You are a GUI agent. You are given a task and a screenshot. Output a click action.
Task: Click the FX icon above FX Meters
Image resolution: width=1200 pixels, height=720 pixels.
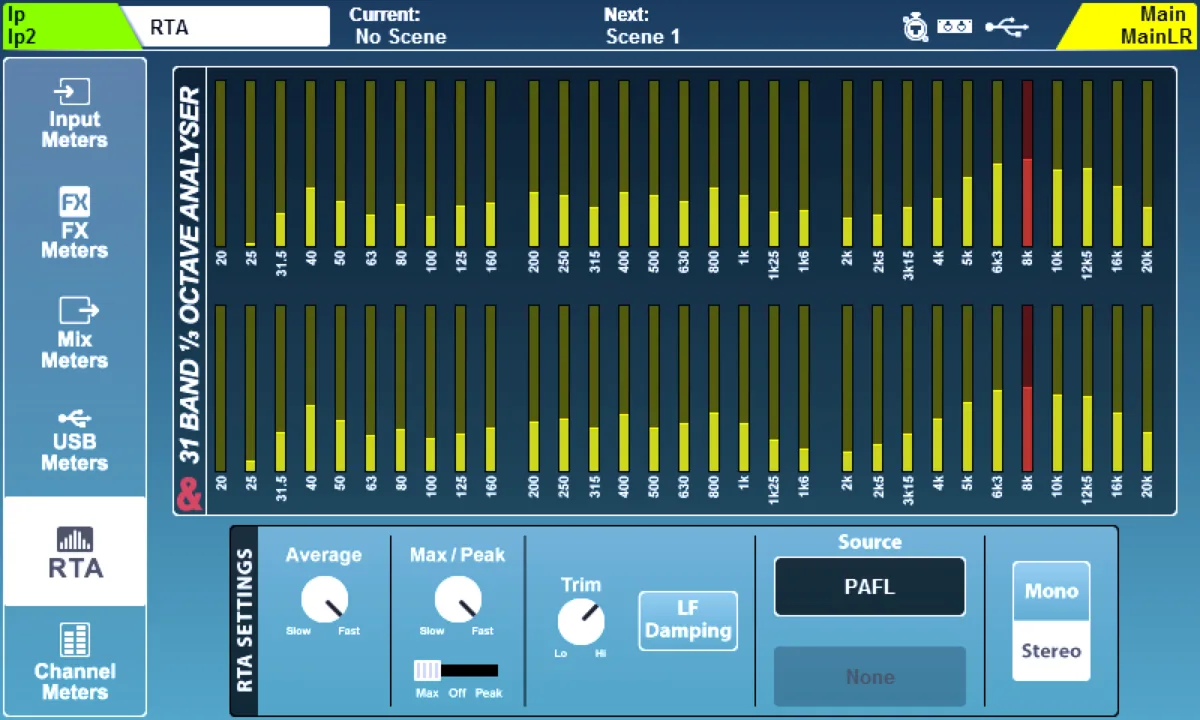pos(75,203)
